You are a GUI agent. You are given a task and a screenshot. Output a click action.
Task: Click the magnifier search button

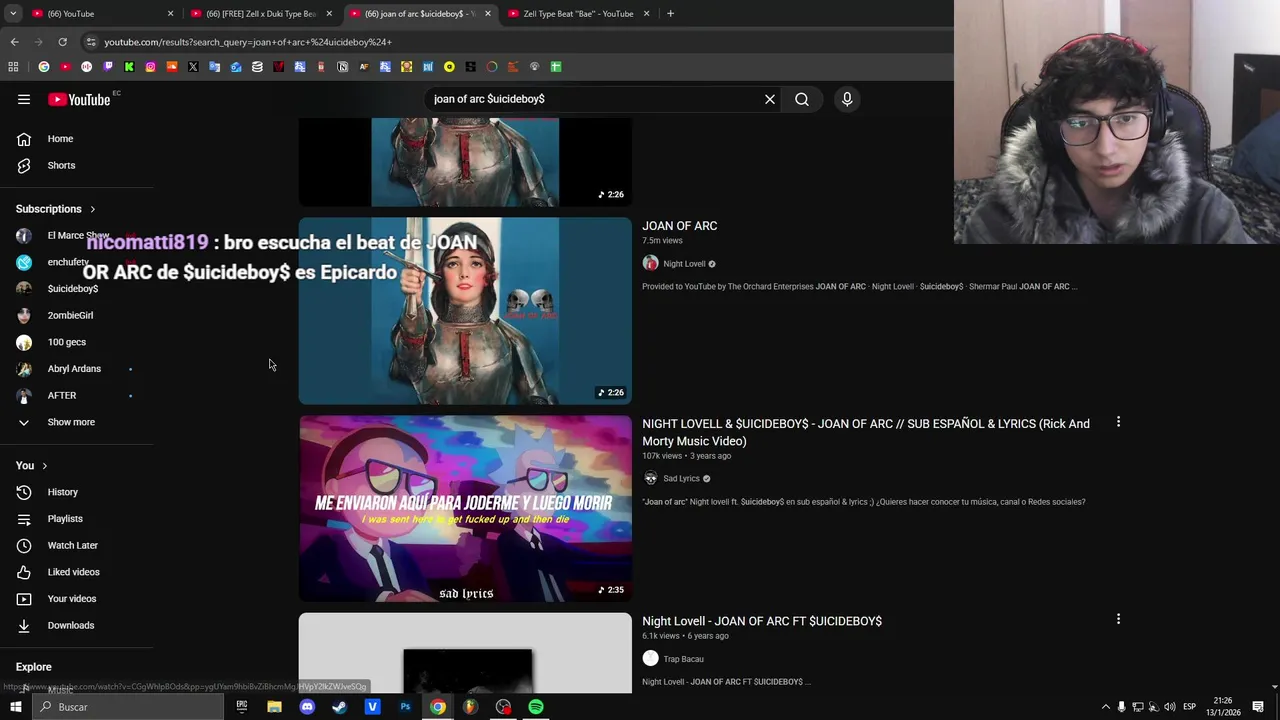coord(802,99)
